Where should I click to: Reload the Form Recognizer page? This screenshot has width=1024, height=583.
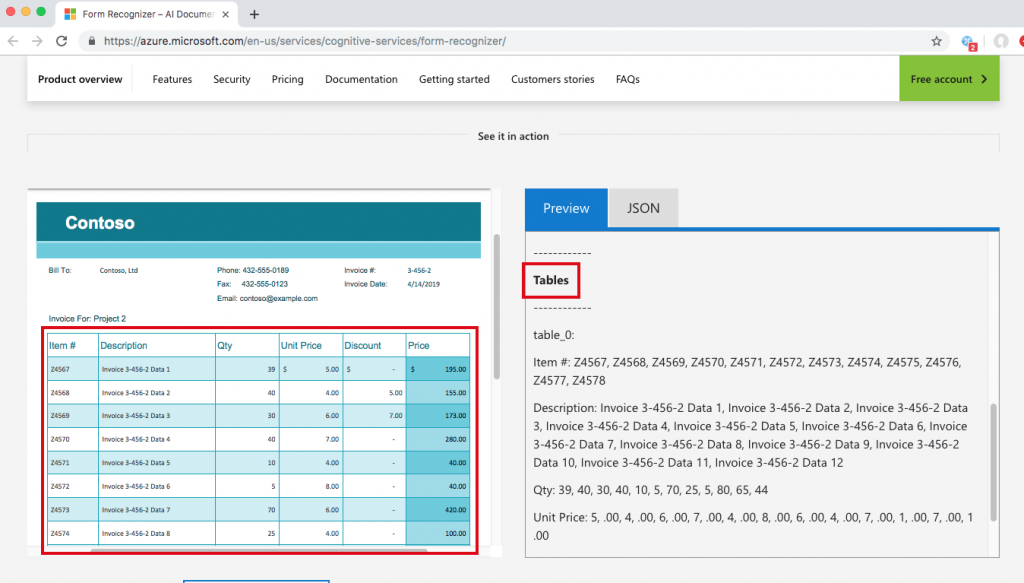click(61, 41)
